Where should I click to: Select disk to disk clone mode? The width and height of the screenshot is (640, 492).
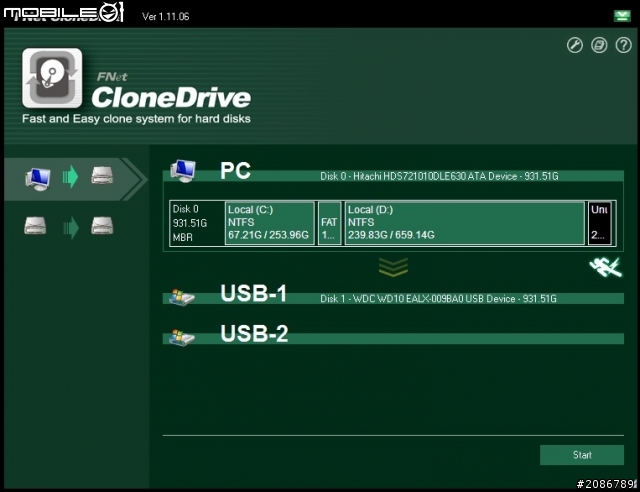click(69, 227)
